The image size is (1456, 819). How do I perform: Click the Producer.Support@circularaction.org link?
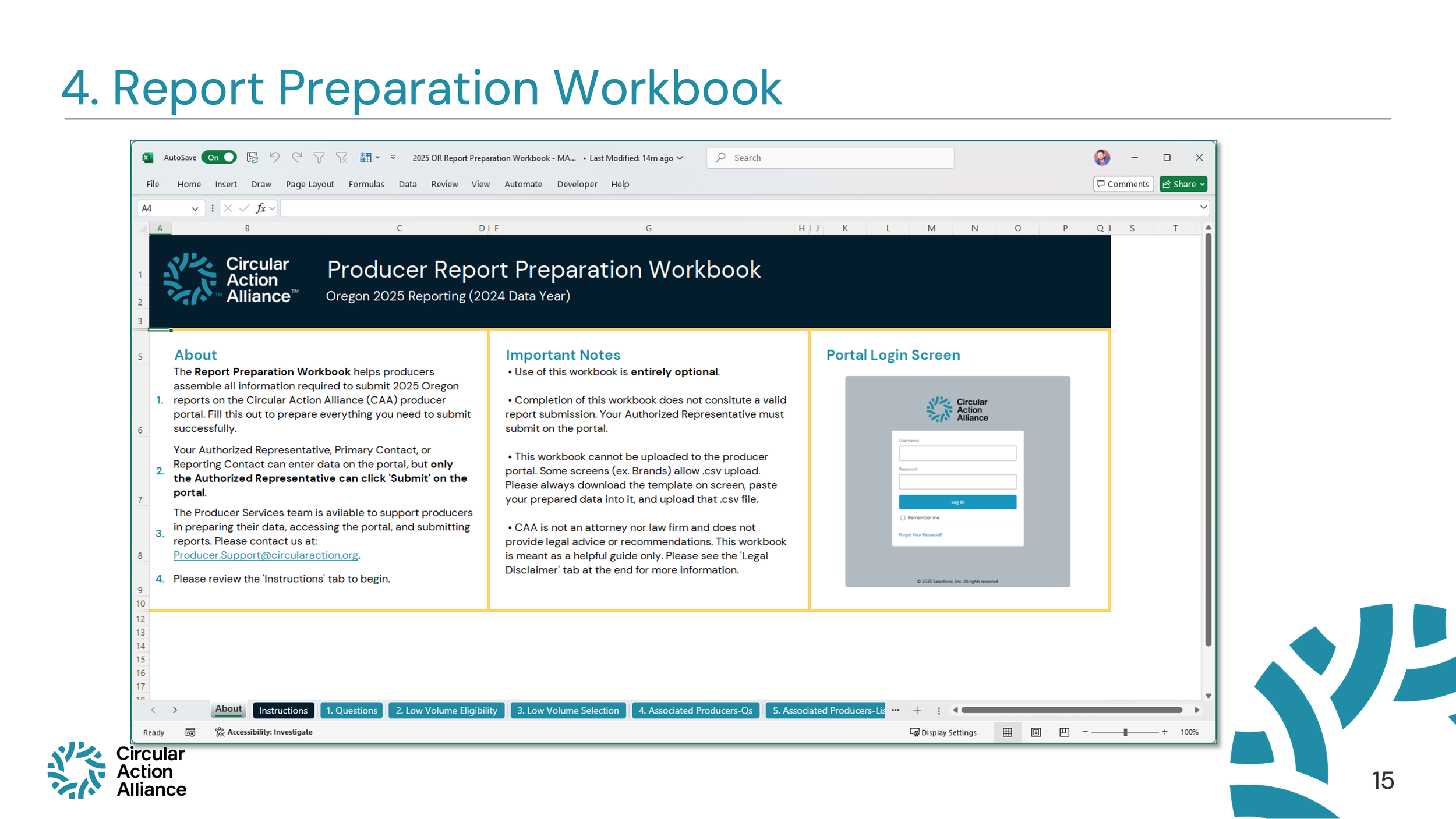point(266,555)
